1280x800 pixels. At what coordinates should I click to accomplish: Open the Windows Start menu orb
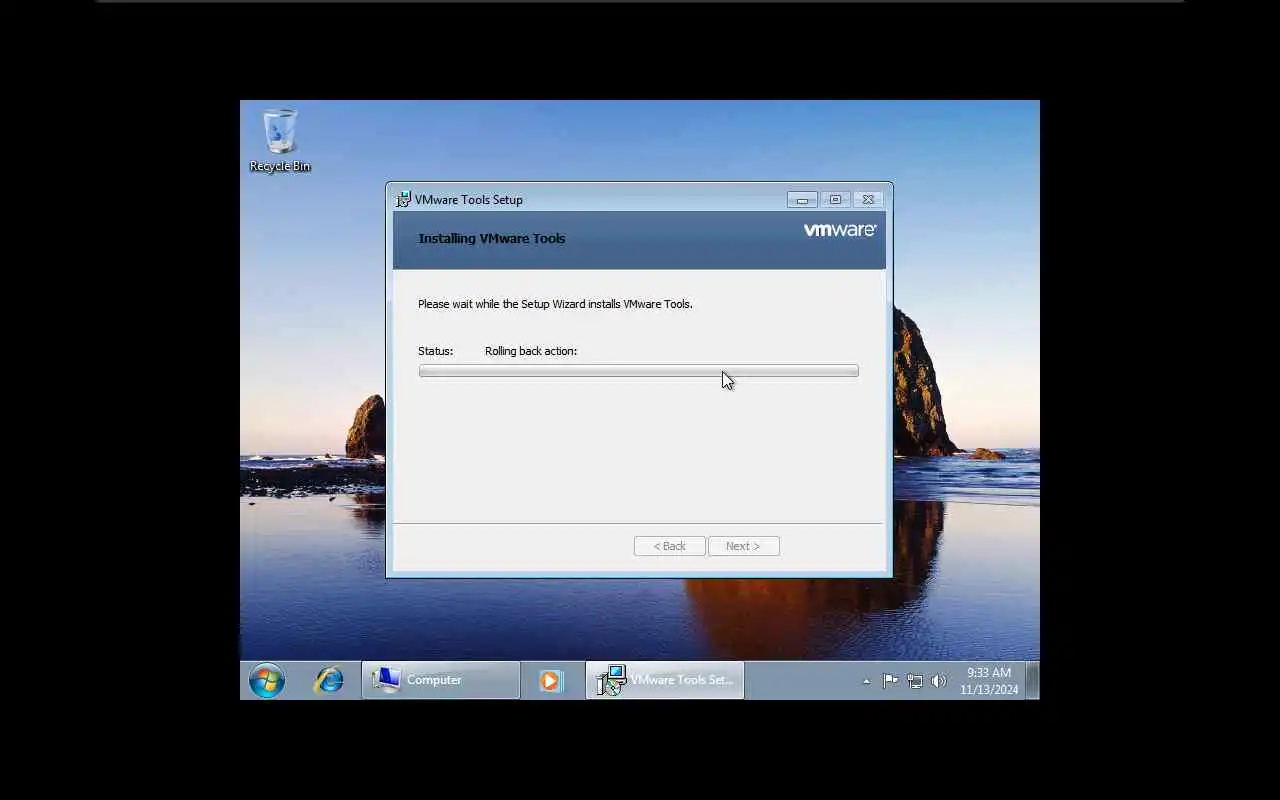[267, 681]
